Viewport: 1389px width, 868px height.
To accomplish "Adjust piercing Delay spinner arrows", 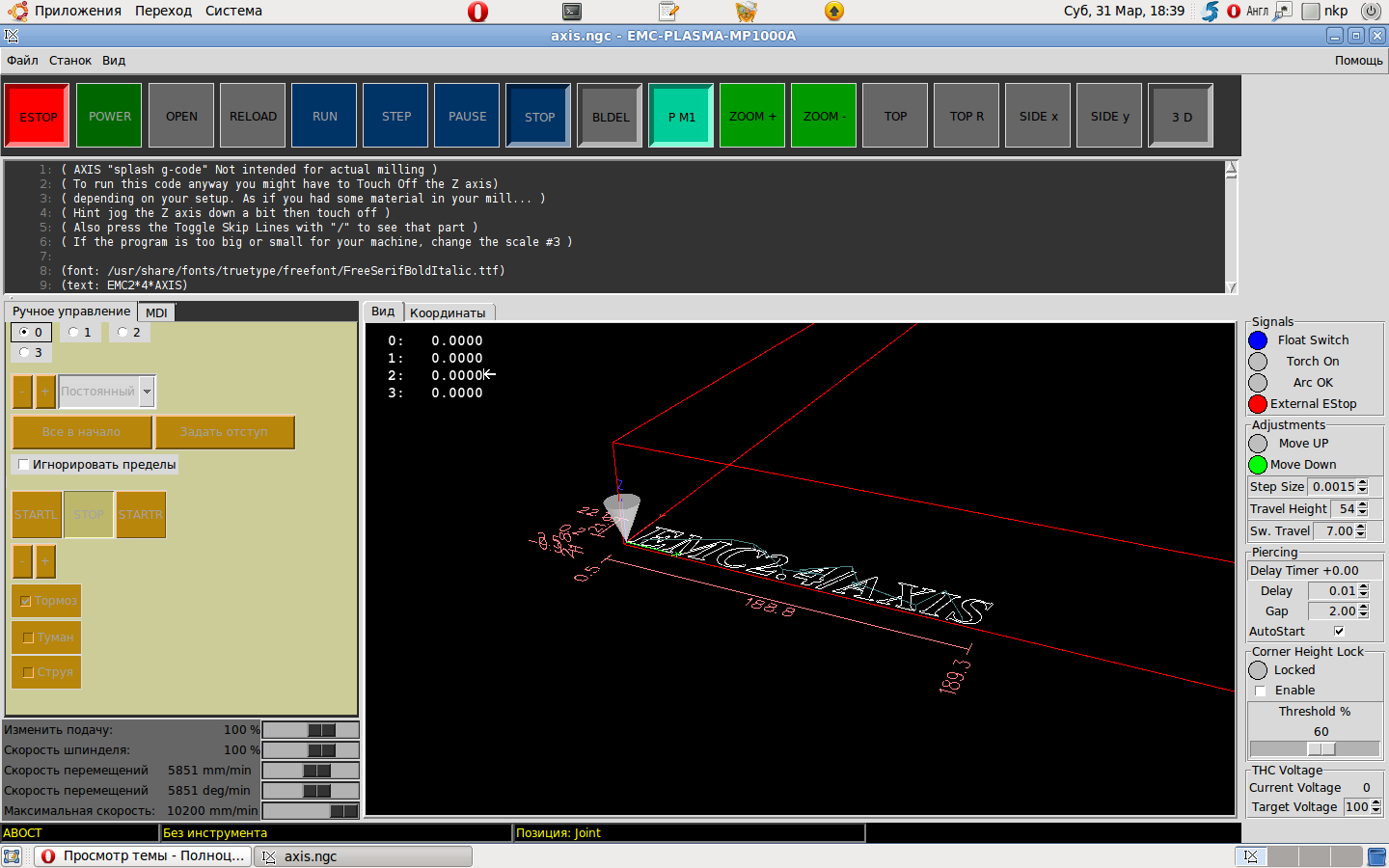I will tap(1363, 591).
